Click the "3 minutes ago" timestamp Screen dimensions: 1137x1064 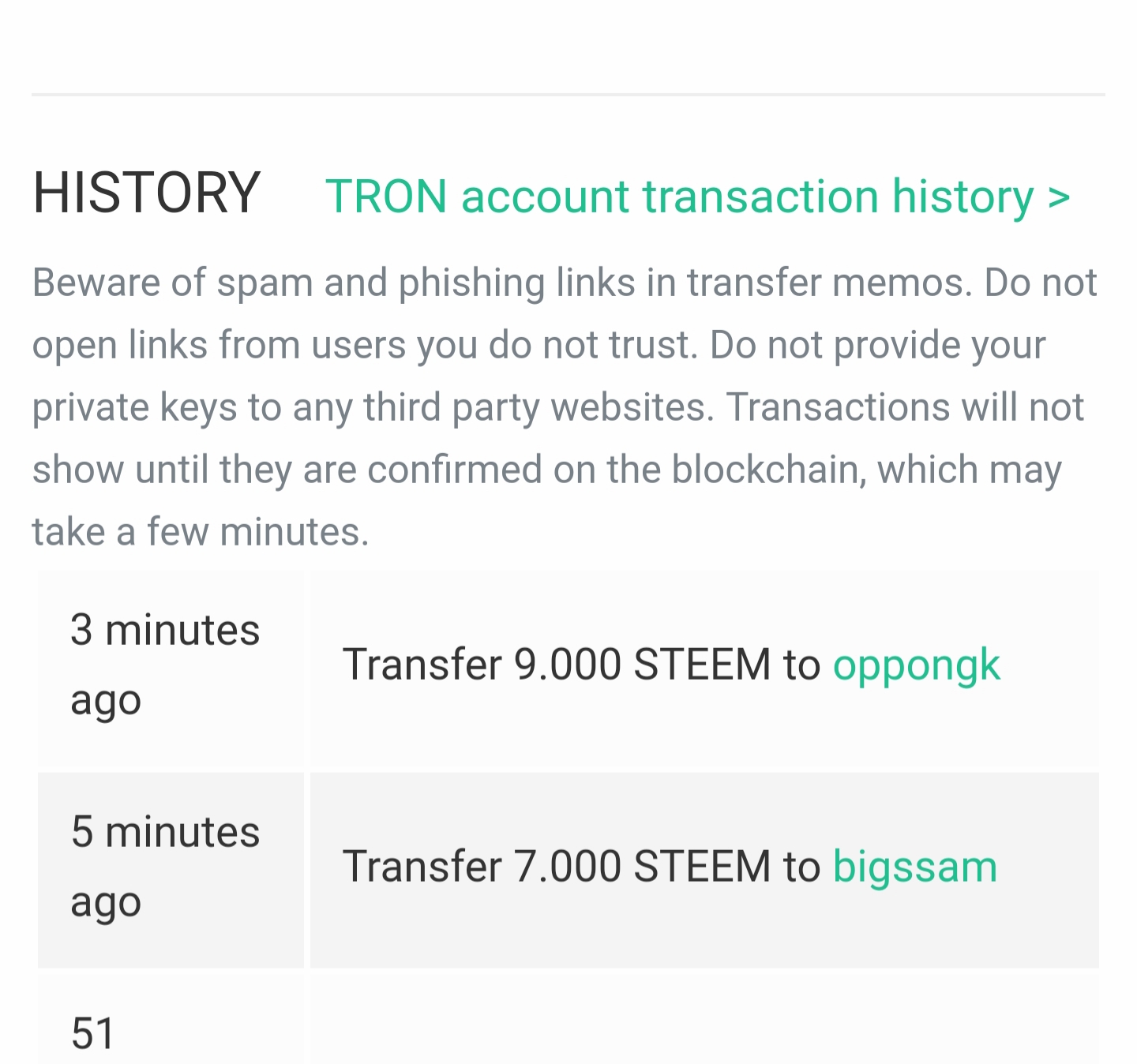coord(165,665)
